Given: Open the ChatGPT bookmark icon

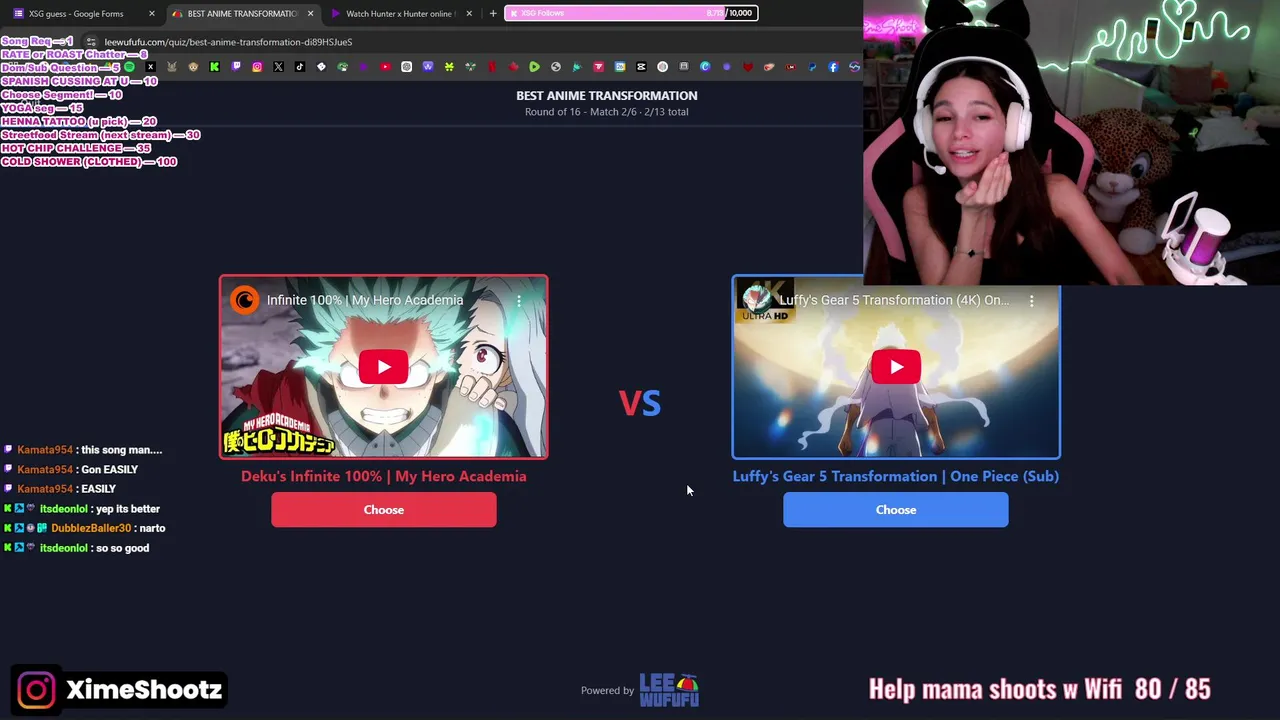Looking at the screenshot, I should (x=406, y=67).
